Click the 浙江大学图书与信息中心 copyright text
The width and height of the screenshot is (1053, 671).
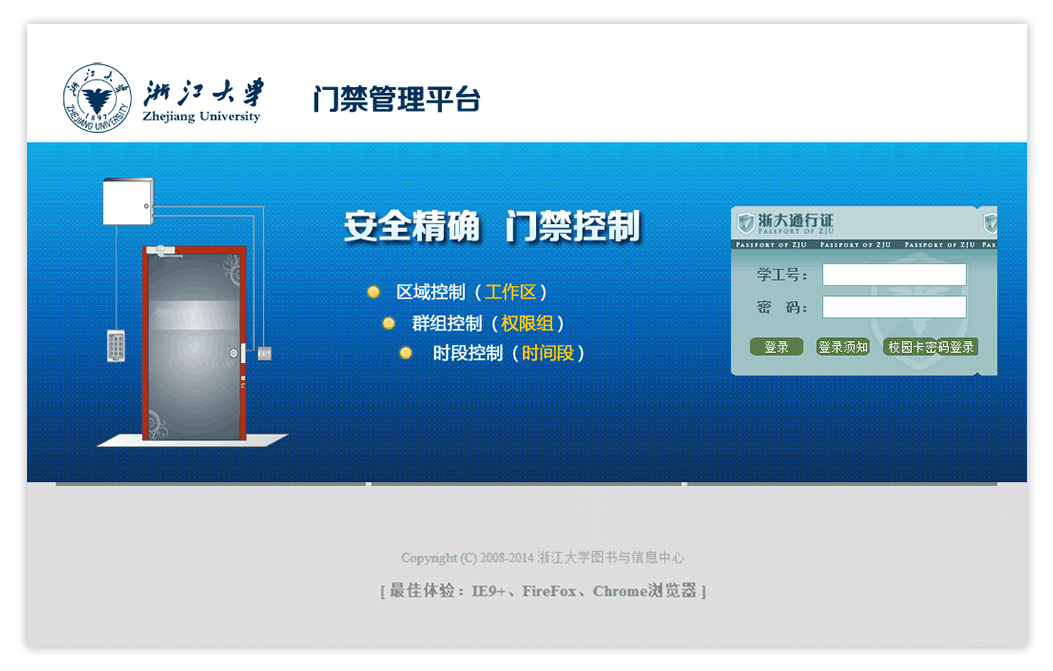coord(611,558)
